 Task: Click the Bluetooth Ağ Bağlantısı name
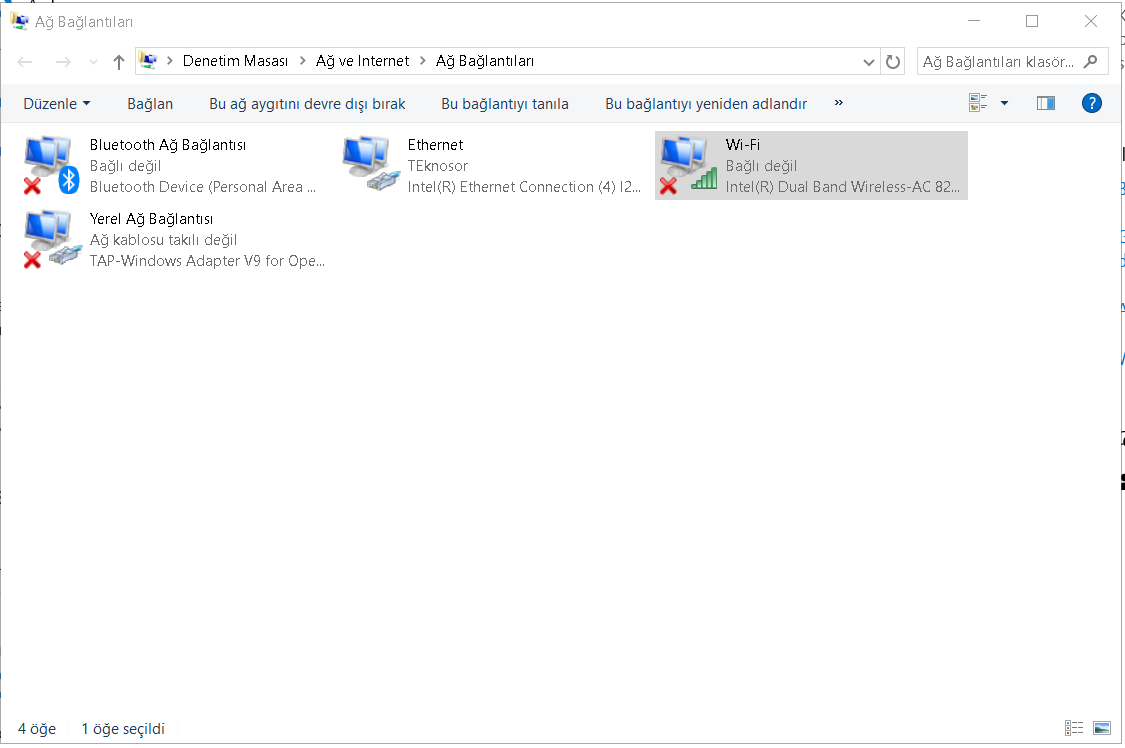pyautogui.click(x=168, y=145)
